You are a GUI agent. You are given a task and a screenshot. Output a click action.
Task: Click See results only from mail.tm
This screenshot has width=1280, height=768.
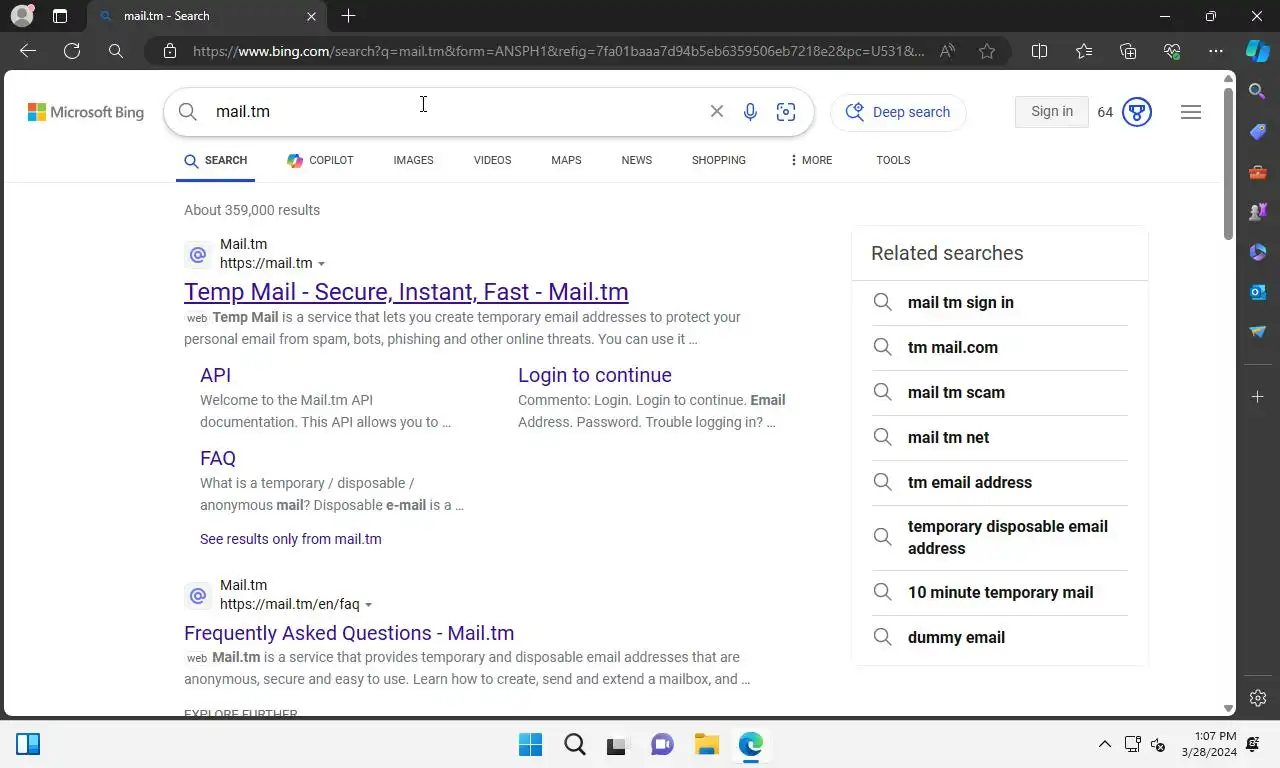pyautogui.click(x=290, y=539)
